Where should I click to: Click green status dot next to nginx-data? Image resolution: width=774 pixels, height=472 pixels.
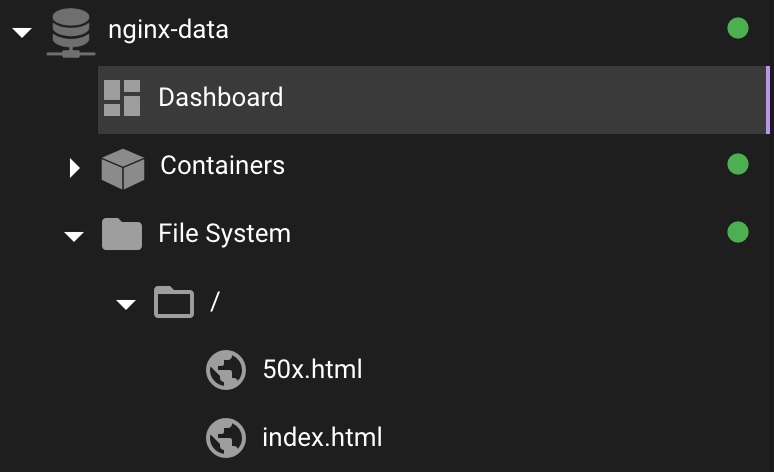(738, 28)
